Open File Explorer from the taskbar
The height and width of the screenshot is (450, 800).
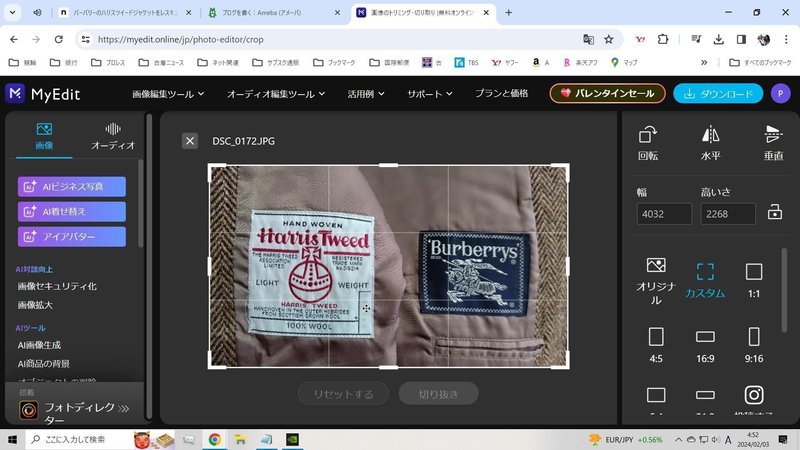[240, 439]
